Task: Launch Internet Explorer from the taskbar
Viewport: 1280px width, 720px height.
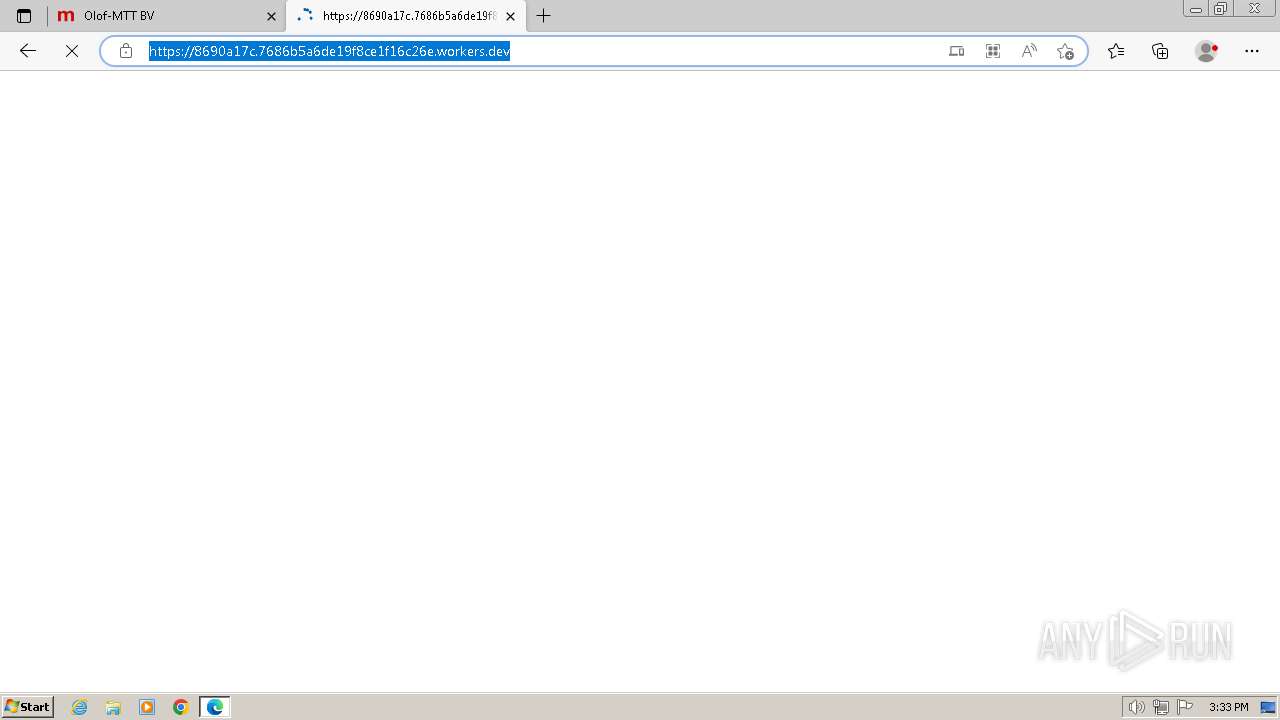Action: pos(80,707)
